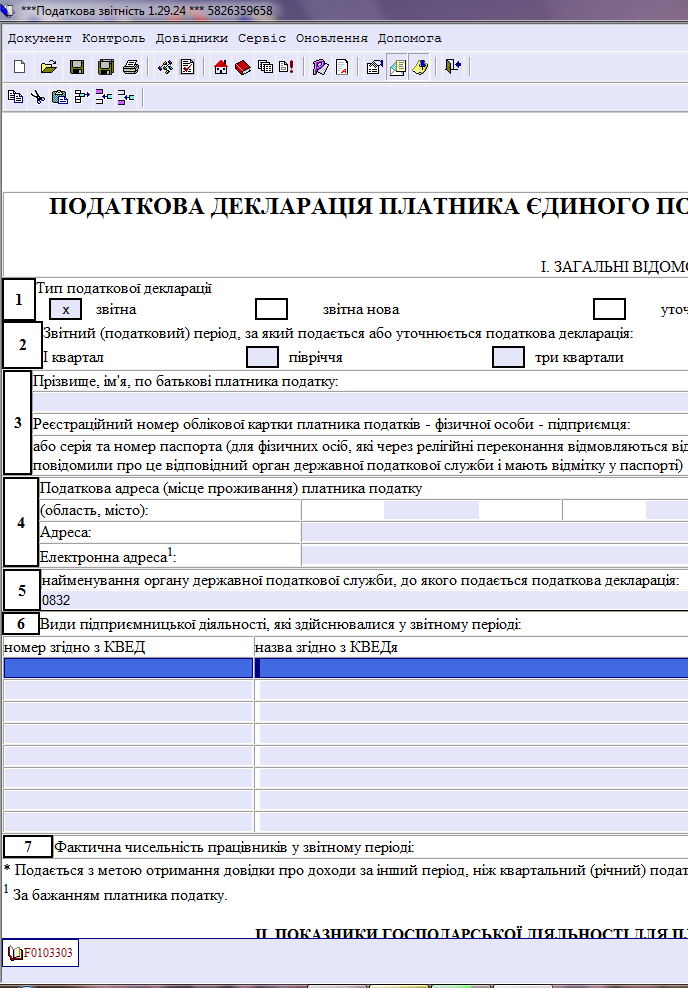Open file using the folder icon

(49, 67)
